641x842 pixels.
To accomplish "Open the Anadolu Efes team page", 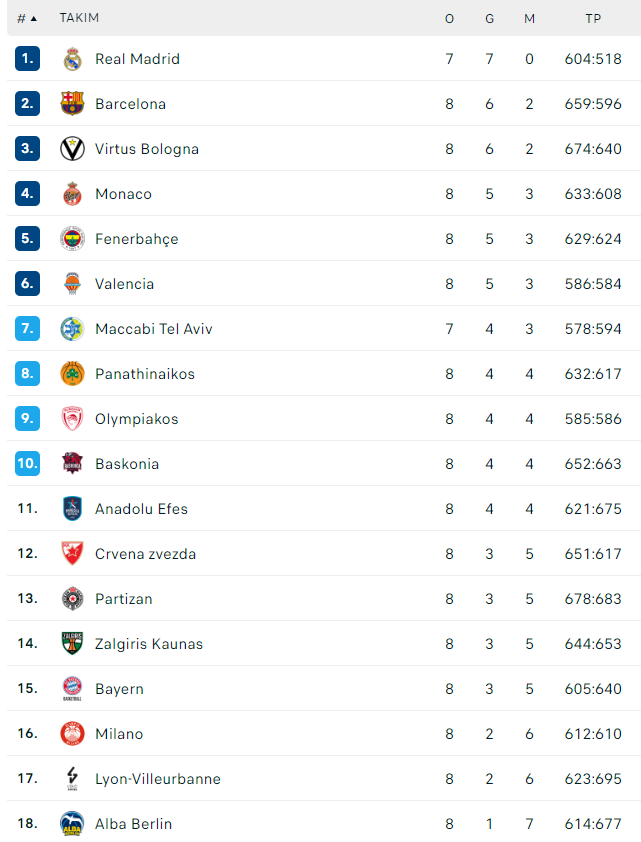I will (x=142, y=509).
